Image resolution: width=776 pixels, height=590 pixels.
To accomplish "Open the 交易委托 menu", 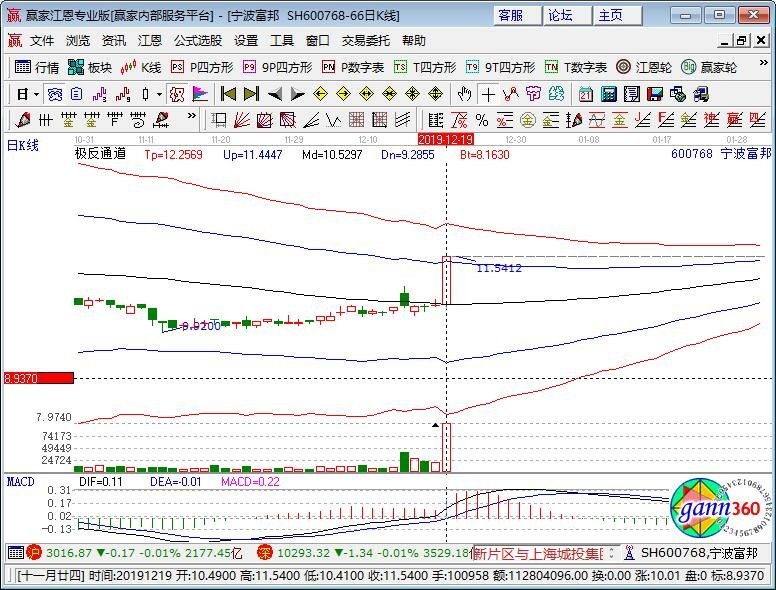I will click(366, 41).
